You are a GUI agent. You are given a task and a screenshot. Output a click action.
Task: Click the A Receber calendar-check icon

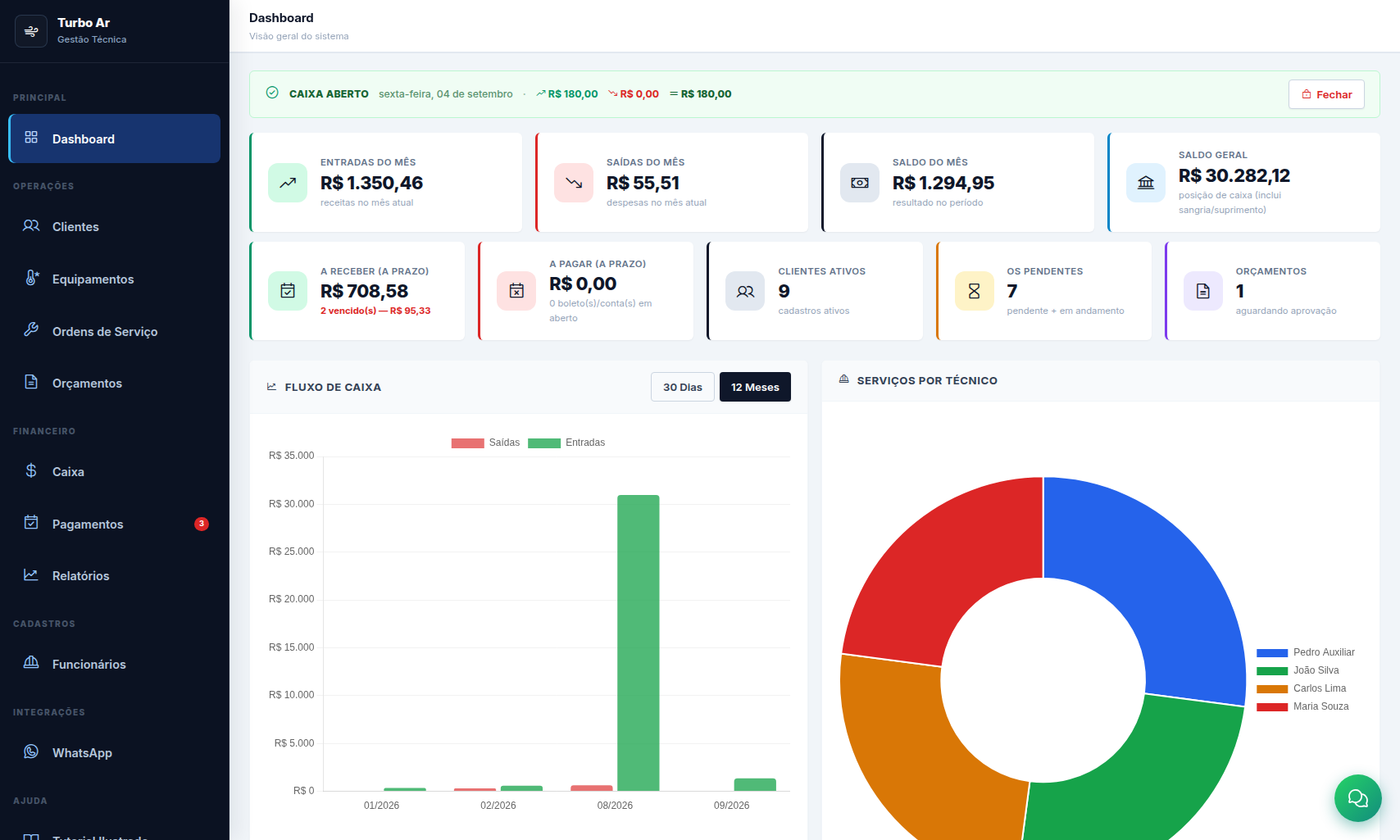[x=288, y=291]
